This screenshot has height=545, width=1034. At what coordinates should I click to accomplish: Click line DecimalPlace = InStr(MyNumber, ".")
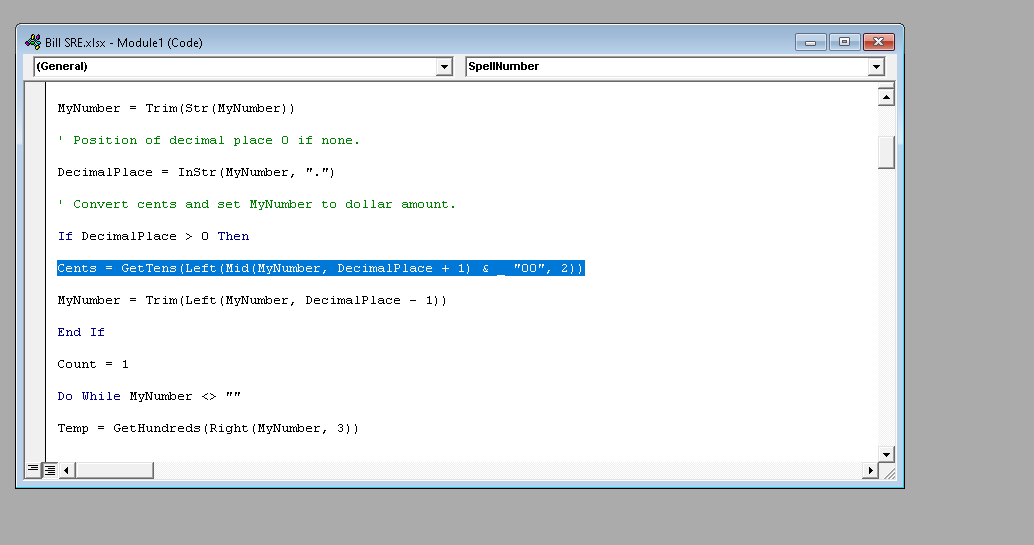coord(196,172)
